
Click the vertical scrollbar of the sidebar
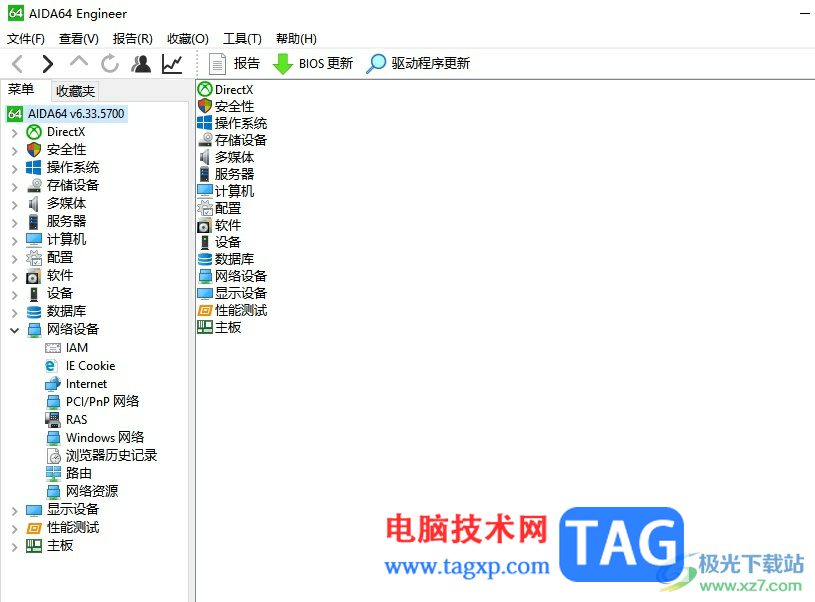[x=188, y=300]
